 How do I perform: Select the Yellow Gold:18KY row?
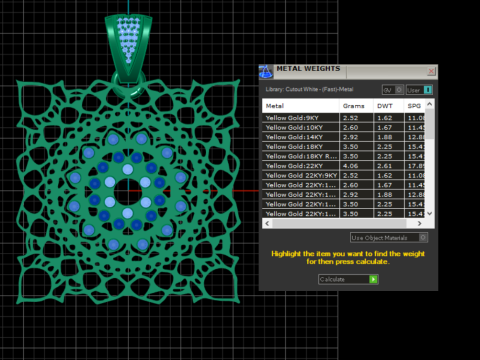pyautogui.click(x=344, y=147)
